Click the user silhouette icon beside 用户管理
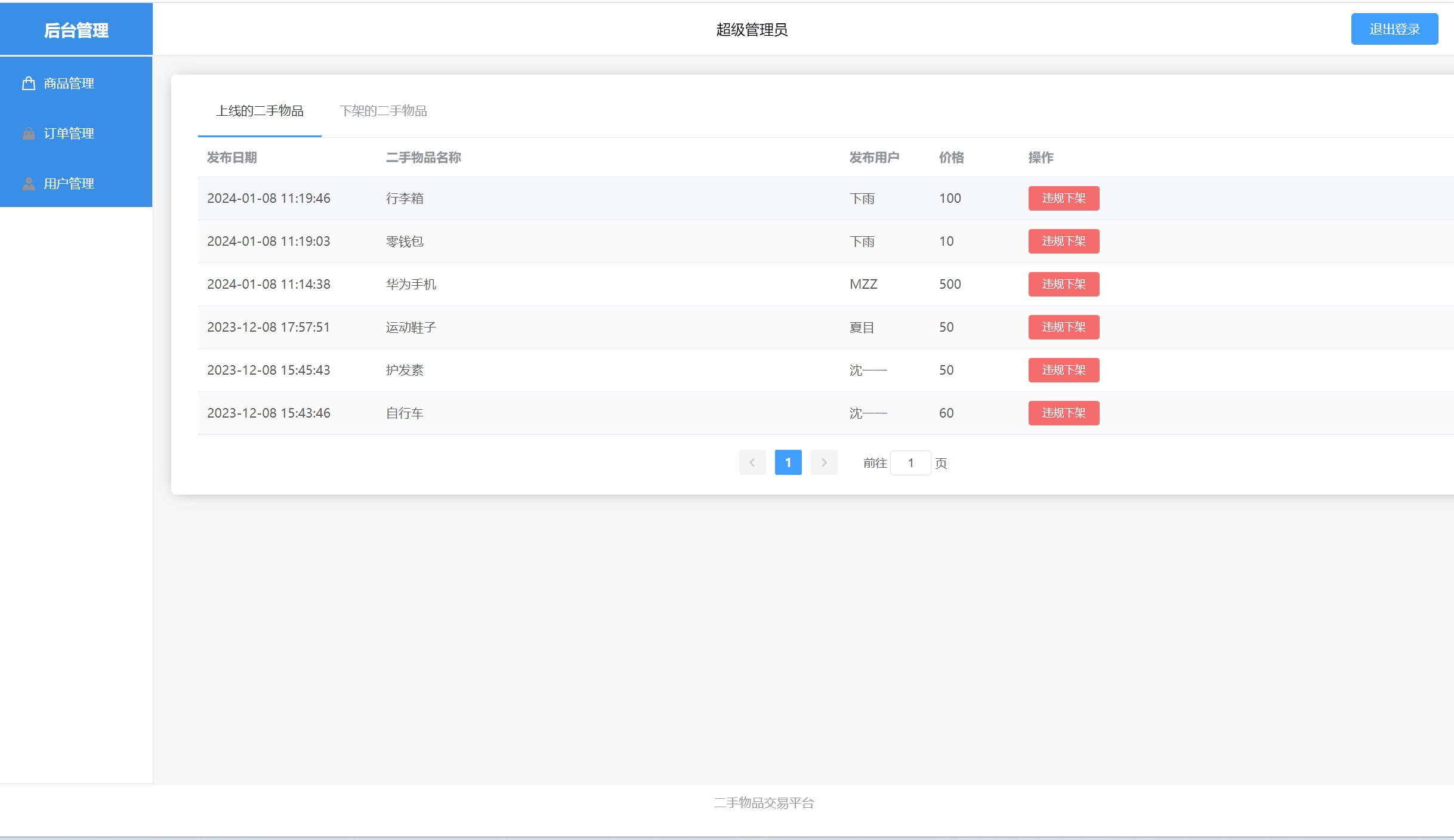This screenshot has width=1454, height=840. click(29, 184)
